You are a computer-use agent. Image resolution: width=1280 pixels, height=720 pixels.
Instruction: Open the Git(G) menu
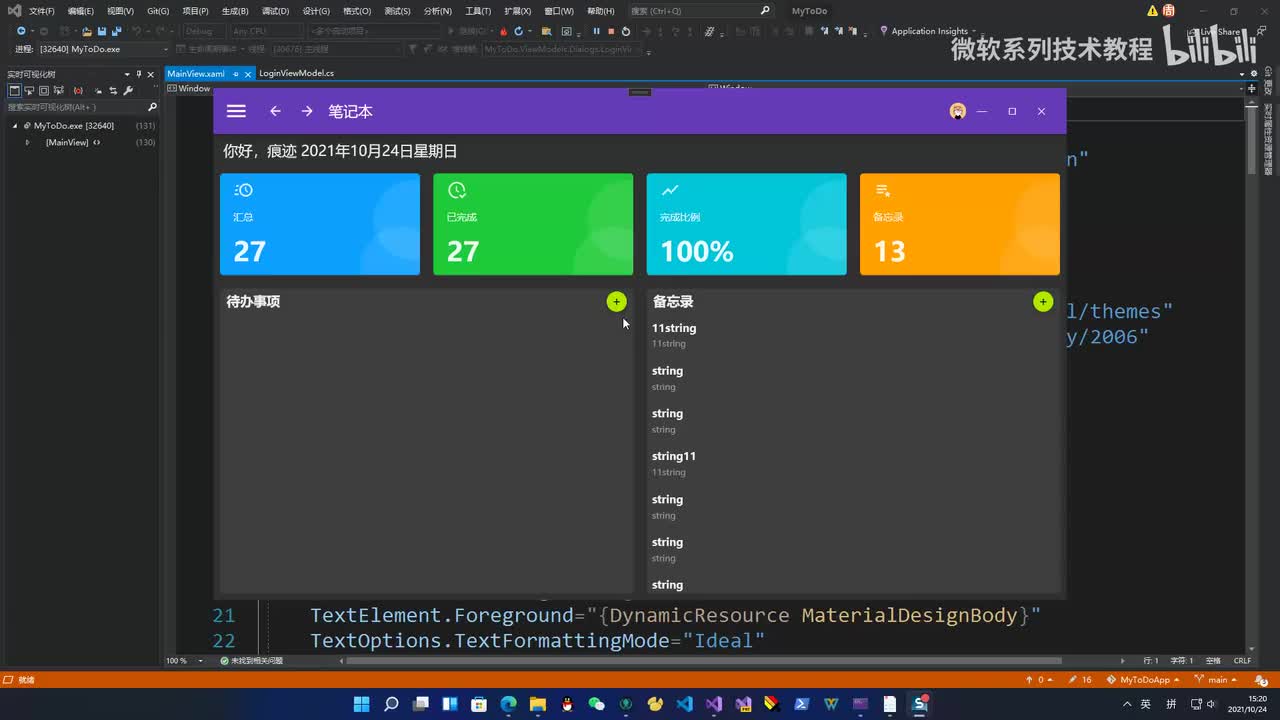tap(158, 11)
